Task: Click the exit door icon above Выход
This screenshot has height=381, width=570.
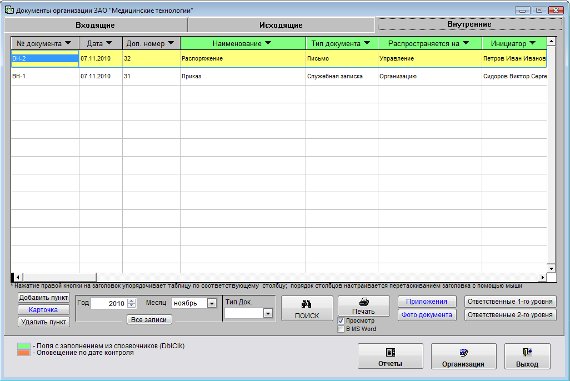Action: click(x=527, y=352)
